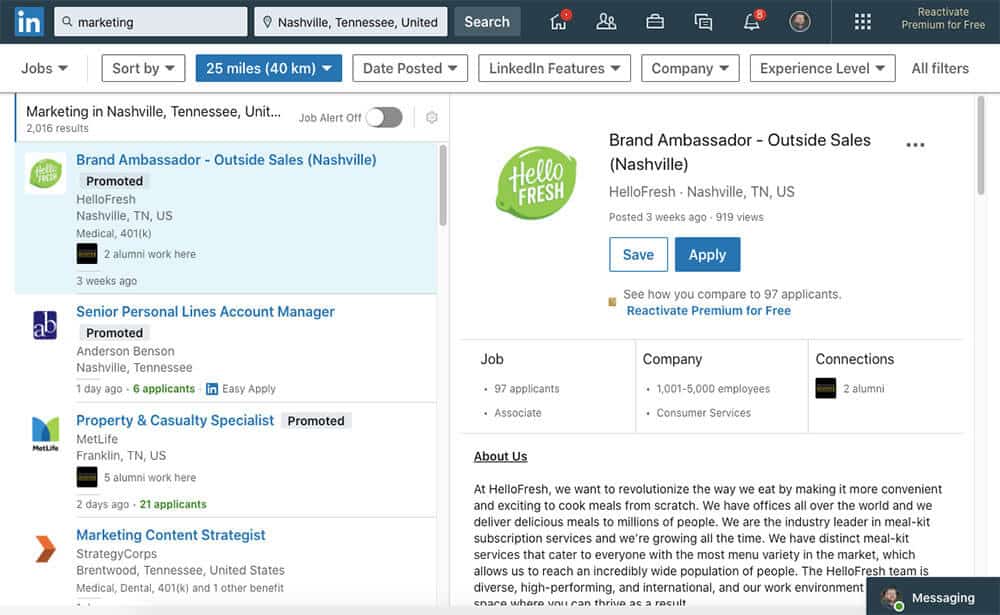Click the Search button
This screenshot has height=615, width=1000.
(x=487, y=22)
